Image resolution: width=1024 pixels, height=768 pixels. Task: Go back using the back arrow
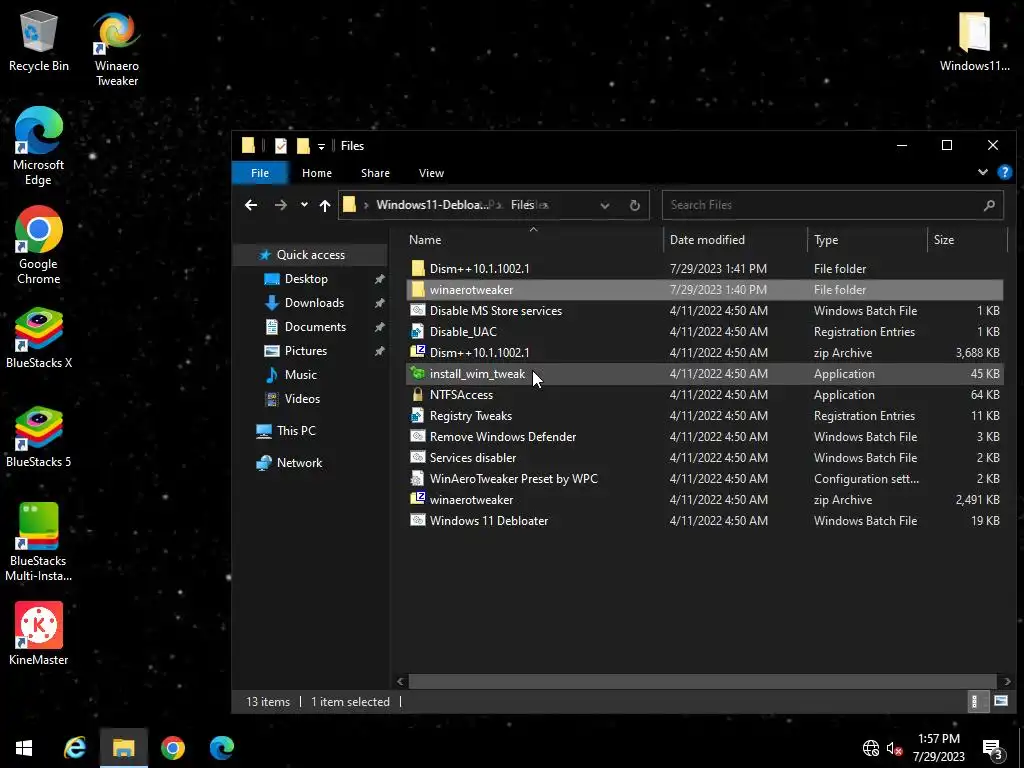pyautogui.click(x=251, y=205)
